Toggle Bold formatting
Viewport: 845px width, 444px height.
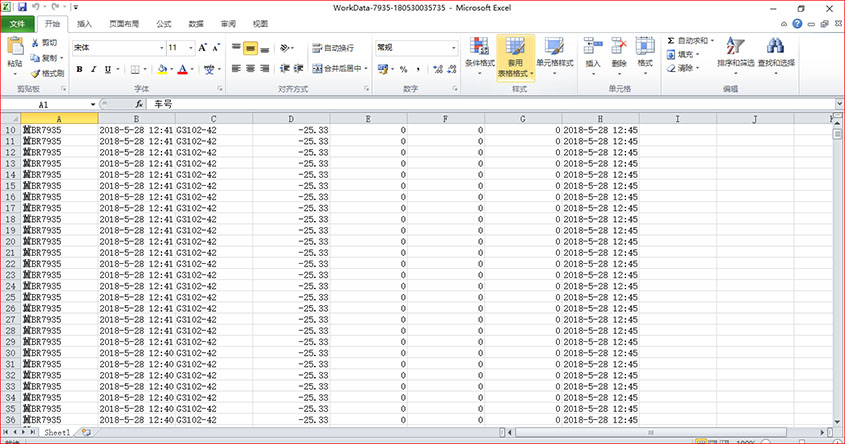(80, 69)
